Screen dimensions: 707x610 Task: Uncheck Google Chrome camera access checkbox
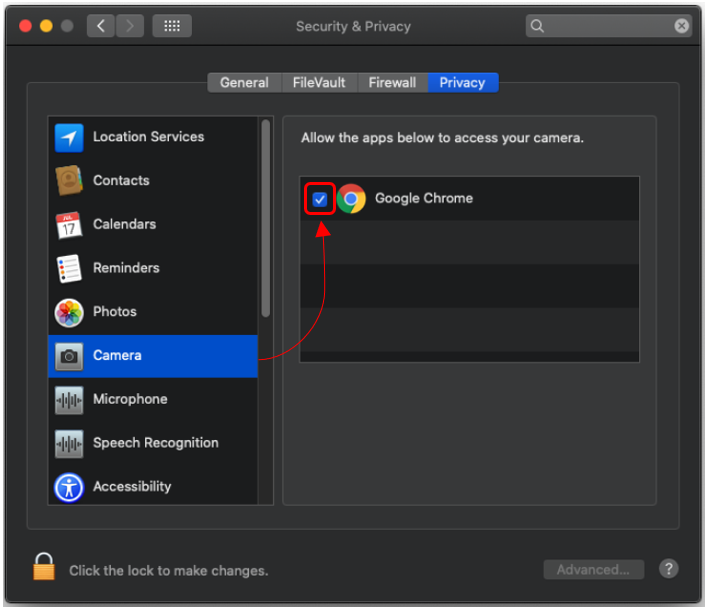[319, 199]
